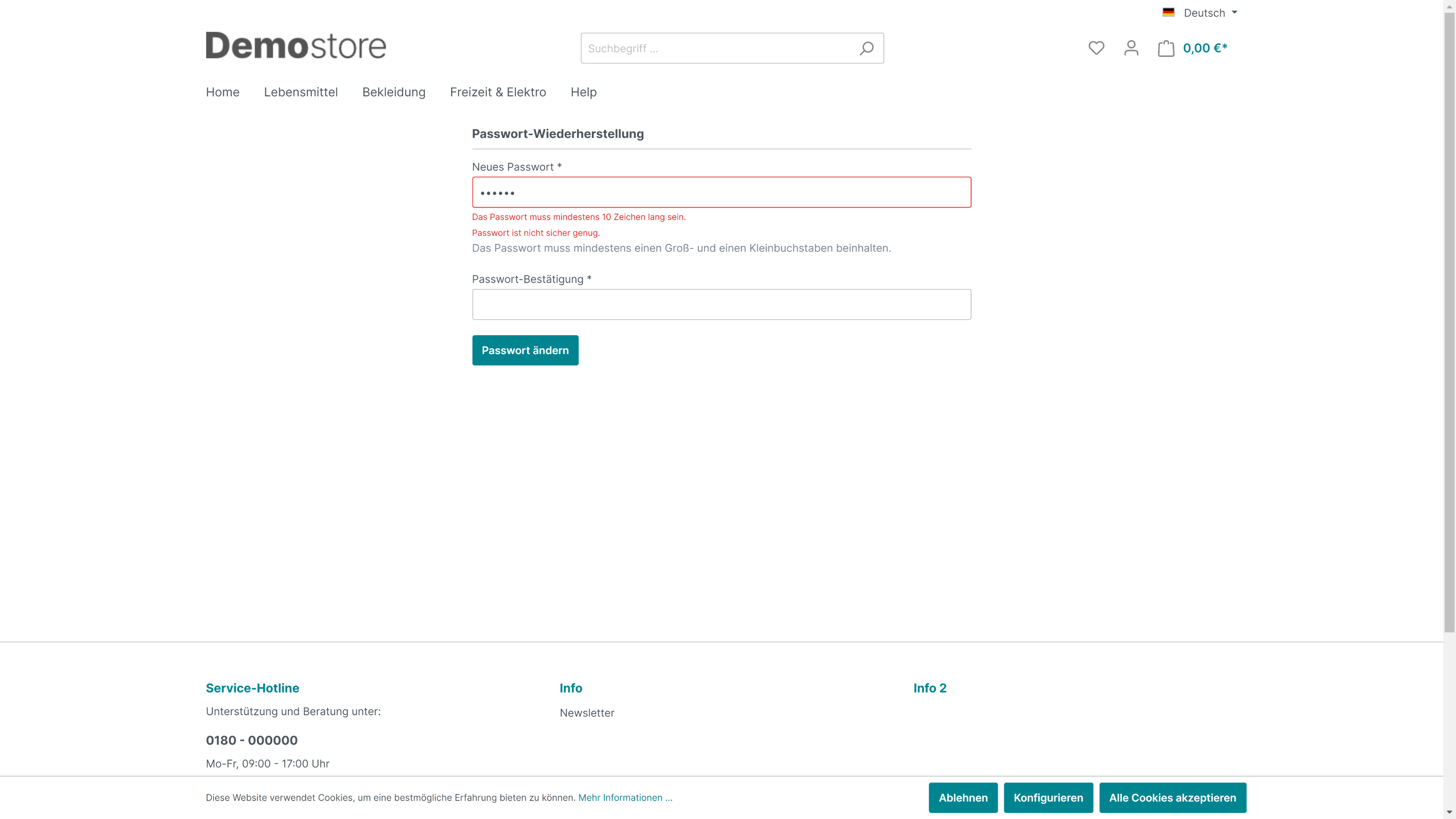Click the Passwort ändern submit button
The width and height of the screenshot is (1456, 819).
(525, 350)
